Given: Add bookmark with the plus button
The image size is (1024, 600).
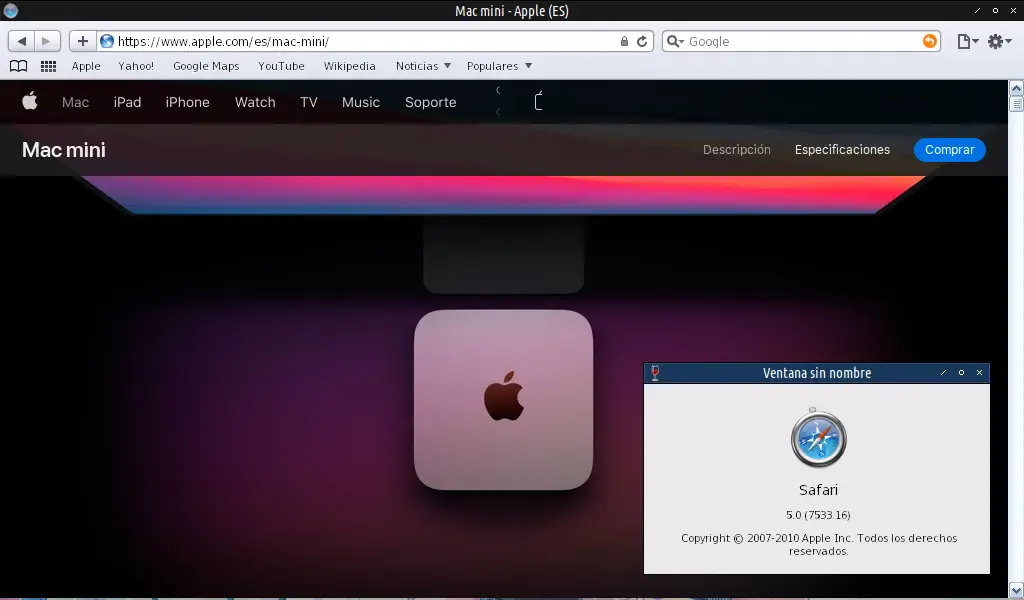Looking at the screenshot, I should pyautogui.click(x=82, y=41).
